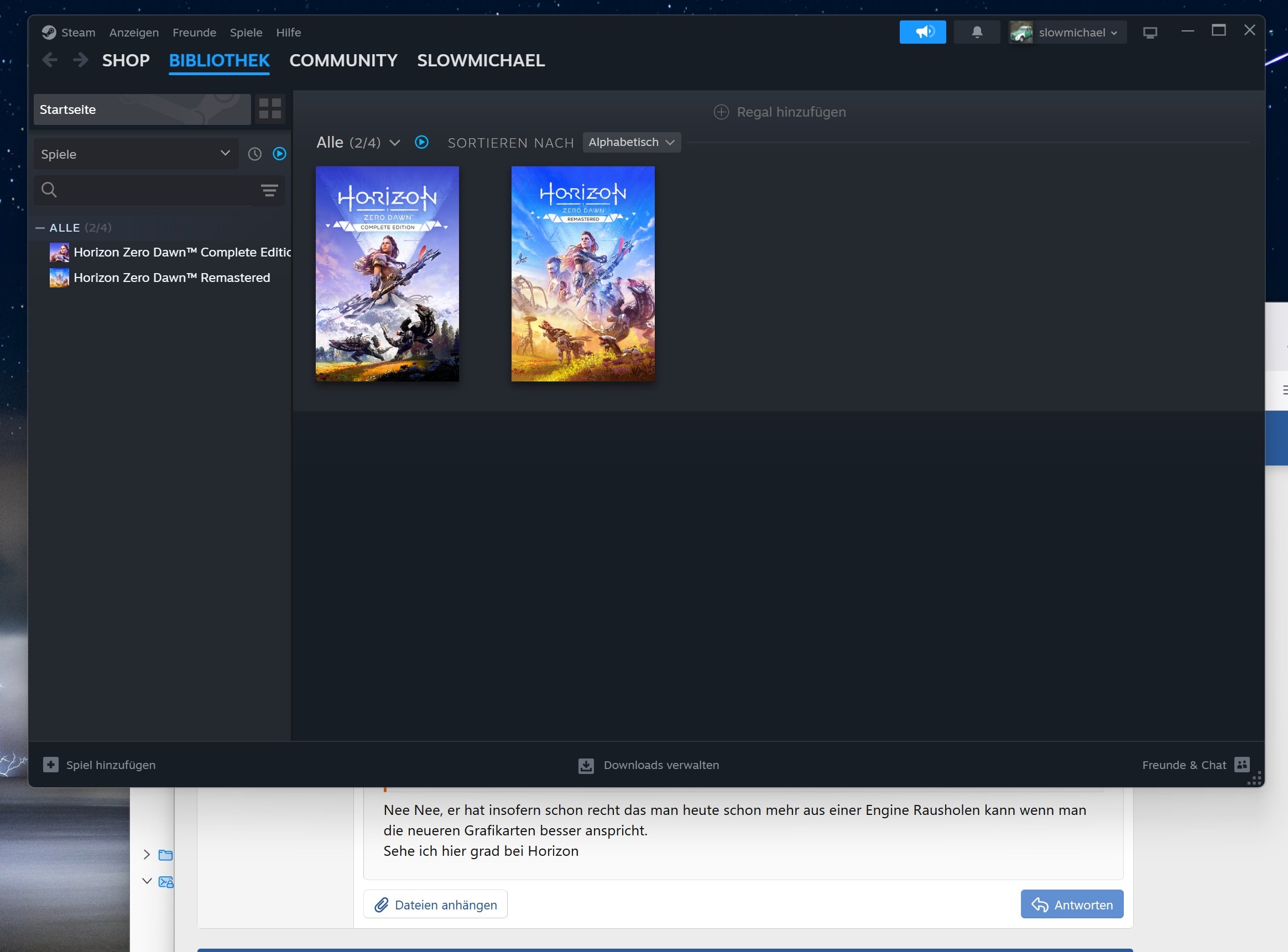Open Downloads verwalten

tap(649, 765)
